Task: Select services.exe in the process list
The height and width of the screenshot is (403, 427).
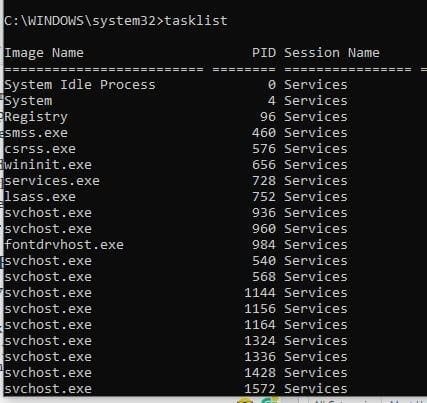Action: (x=52, y=181)
